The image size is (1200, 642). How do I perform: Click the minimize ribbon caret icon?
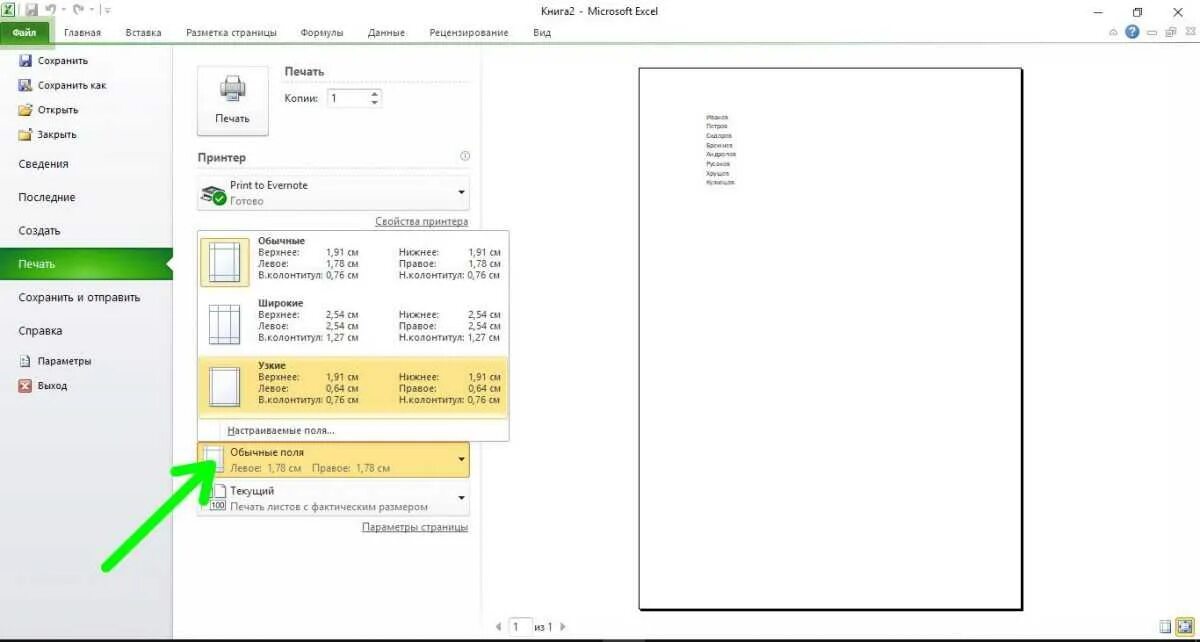(x=1114, y=32)
